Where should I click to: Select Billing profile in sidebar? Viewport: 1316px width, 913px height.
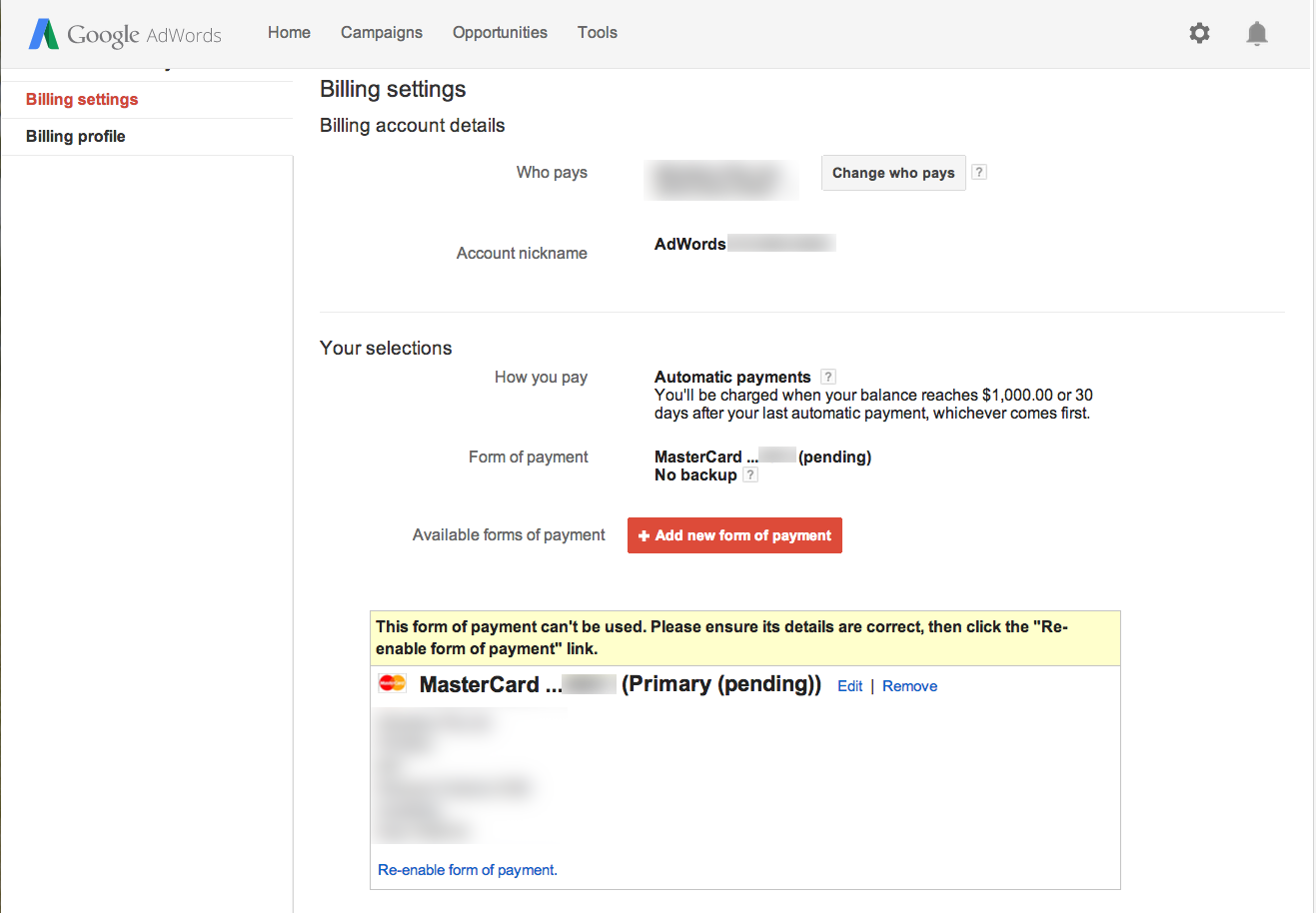[x=76, y=136]
